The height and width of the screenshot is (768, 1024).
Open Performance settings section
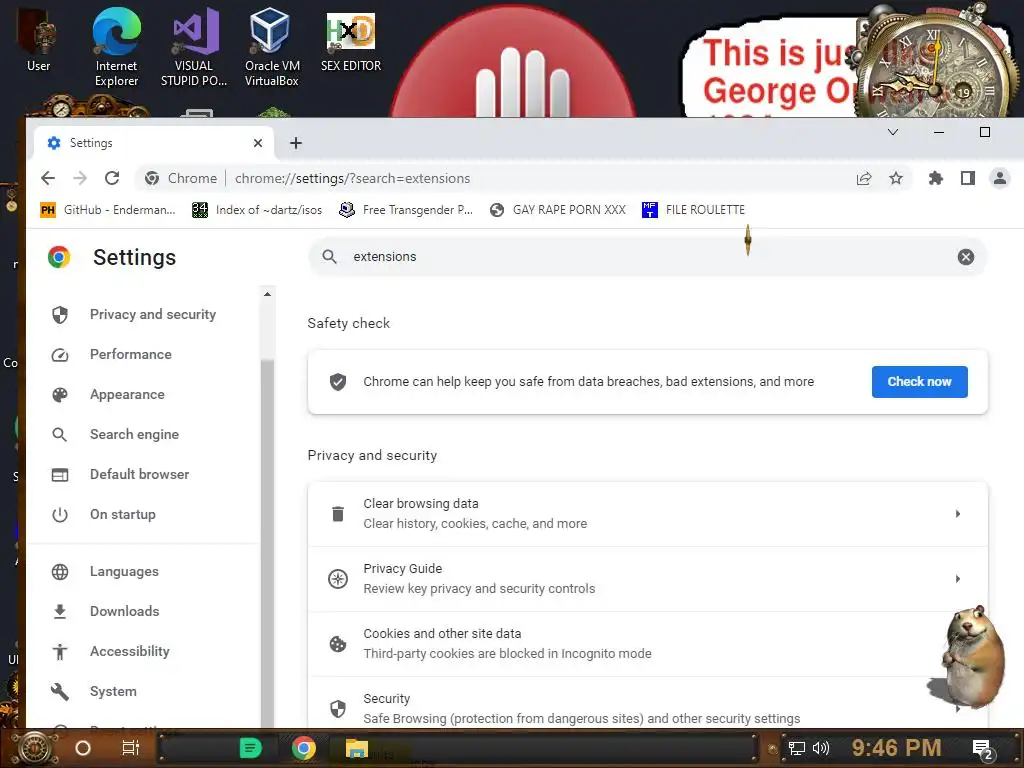(131, 354)
